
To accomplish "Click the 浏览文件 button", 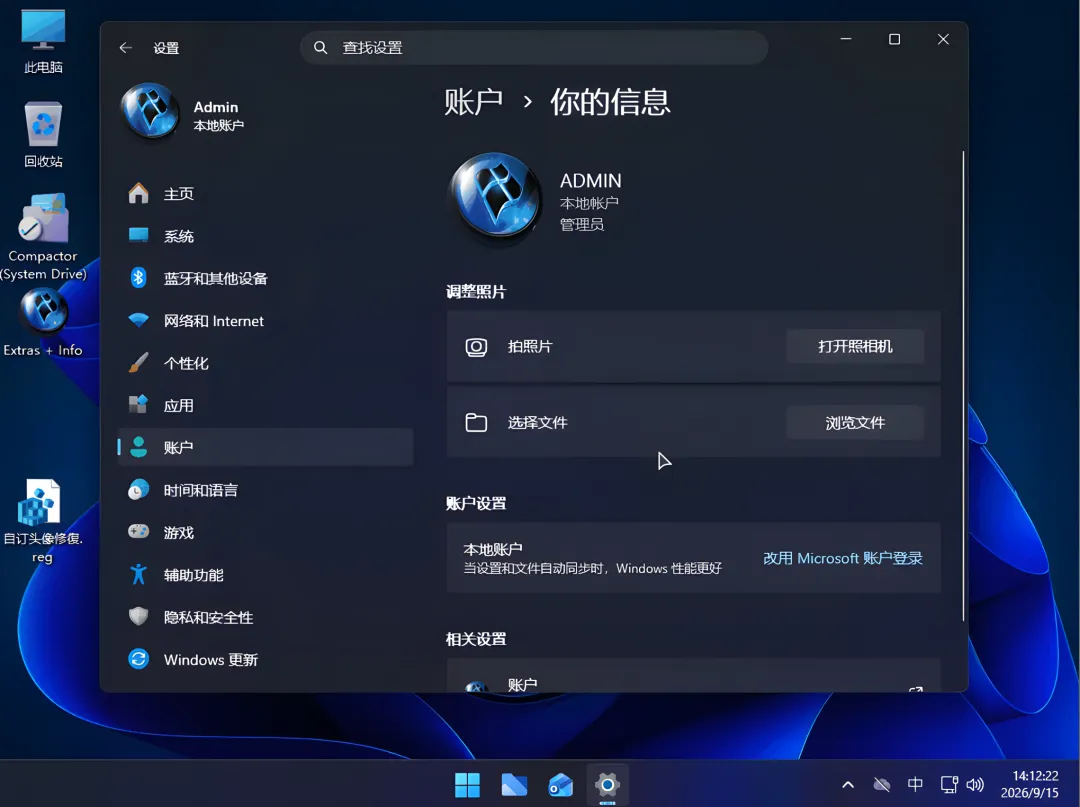I will 855,423.
